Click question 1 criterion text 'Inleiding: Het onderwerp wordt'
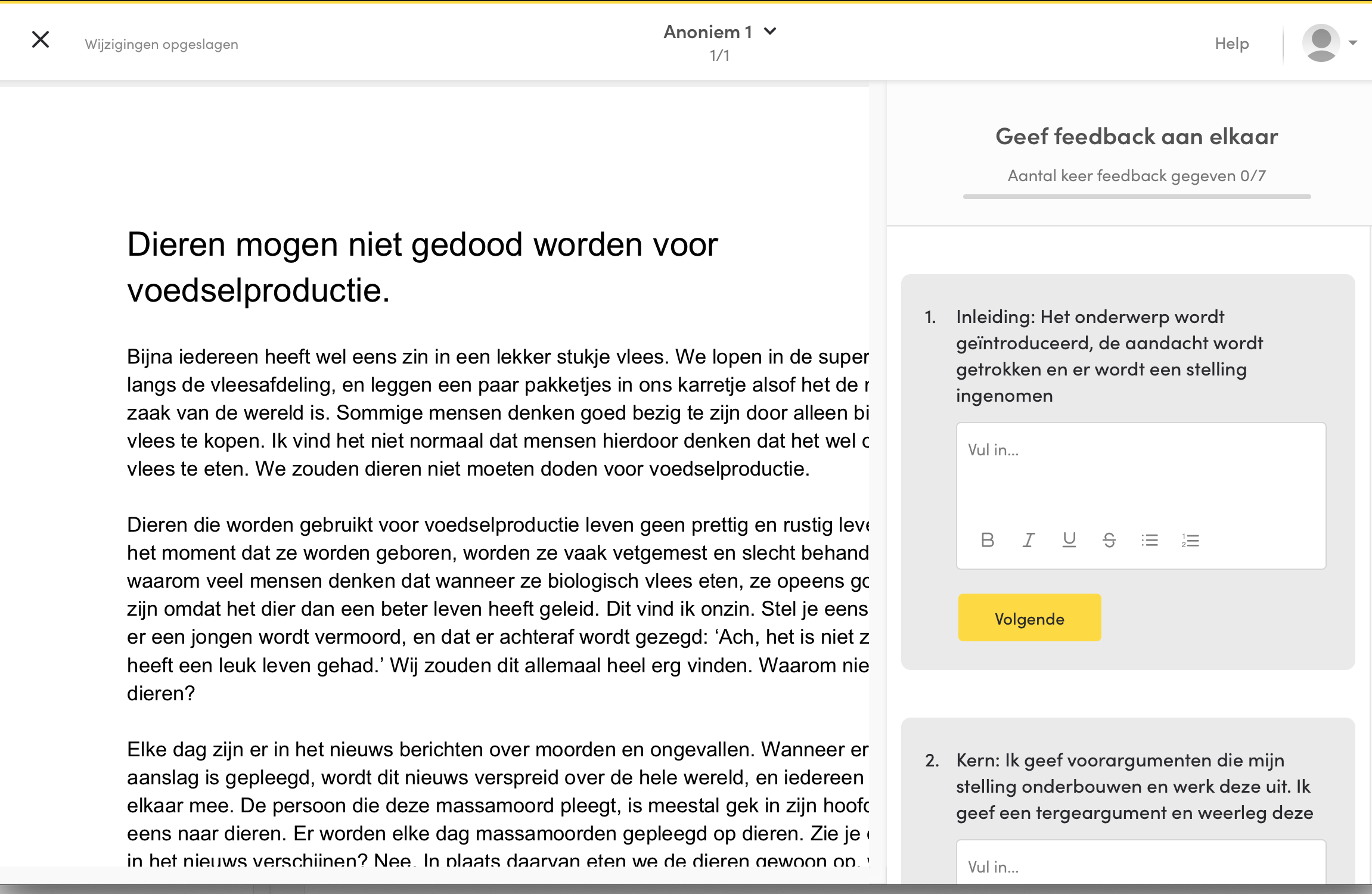 pos(1109,356)
